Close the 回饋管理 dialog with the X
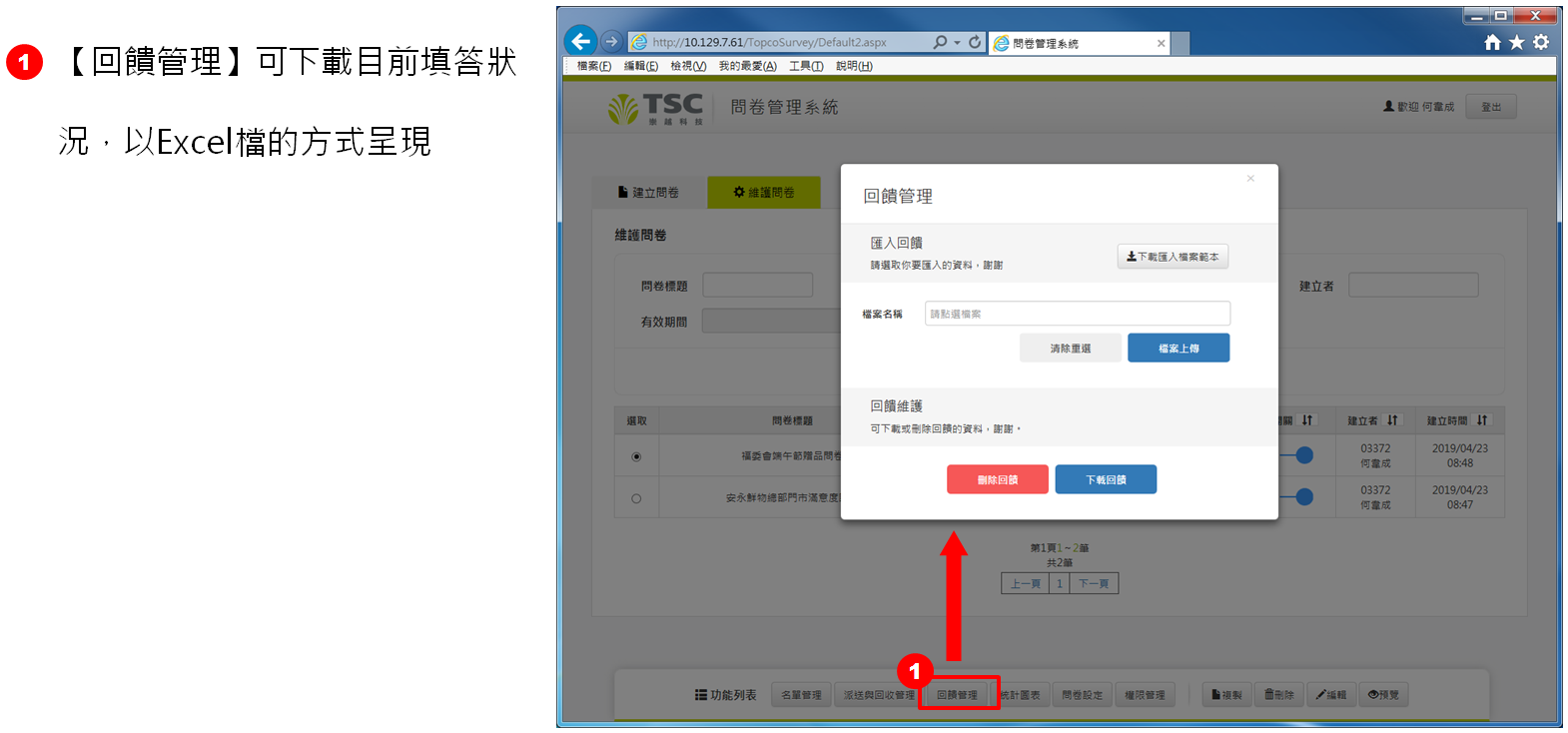This screenshot has width=1568, height=733. 1250,179
